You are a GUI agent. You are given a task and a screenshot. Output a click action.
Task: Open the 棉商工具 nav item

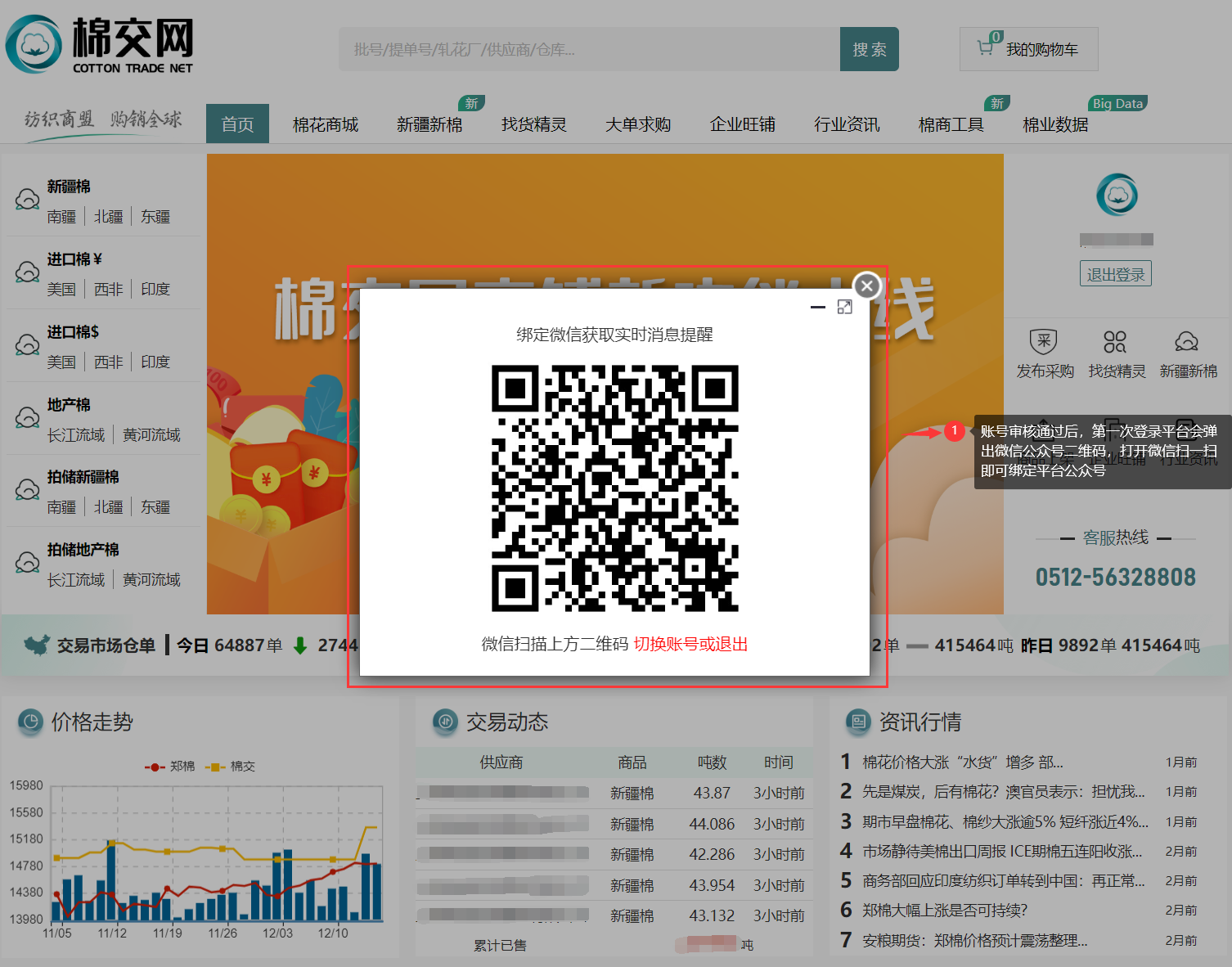click(951, 124)
